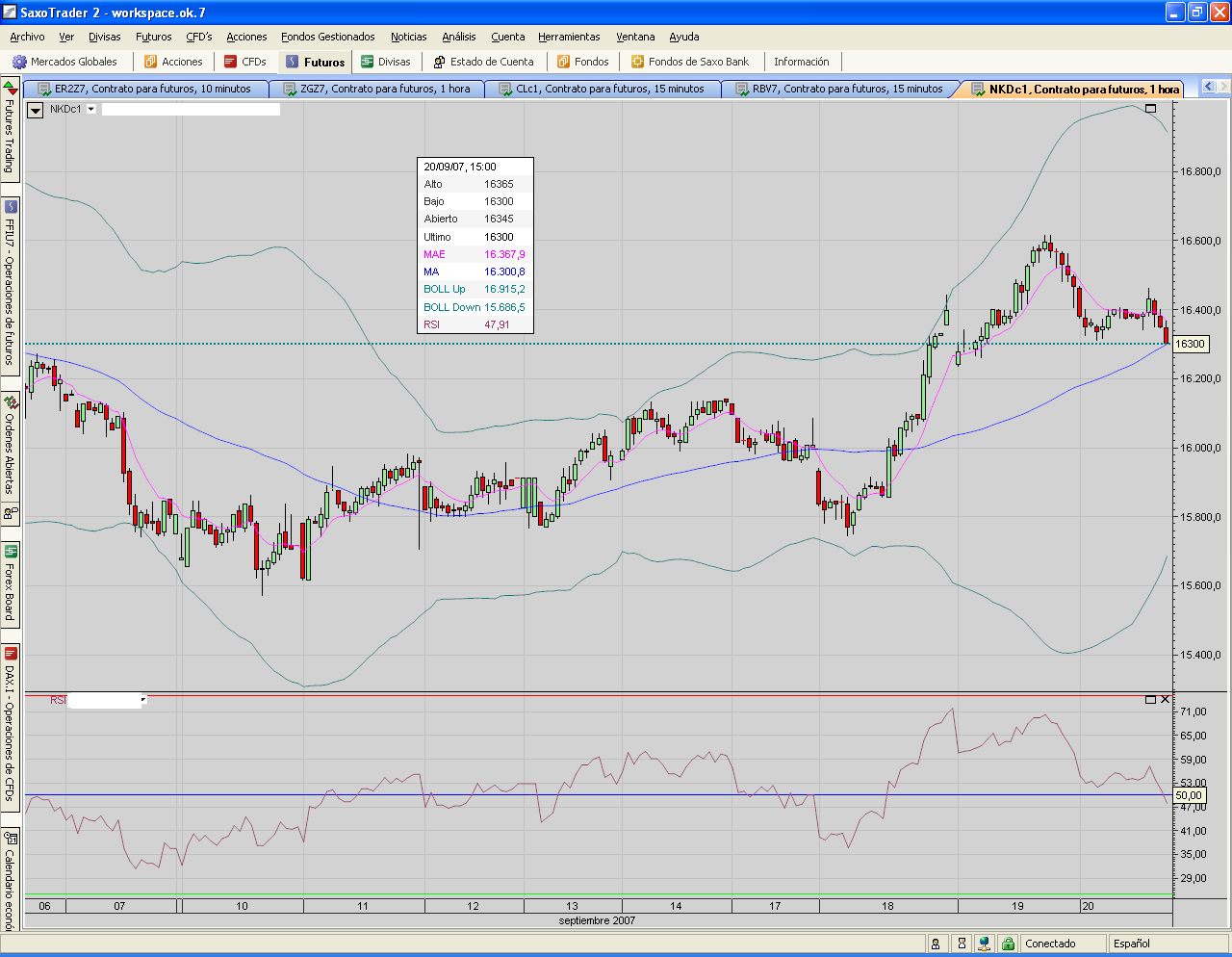Expand the NKDc1 instrument dropdown
Screen dimensions: 1232x957
point(91,110)
